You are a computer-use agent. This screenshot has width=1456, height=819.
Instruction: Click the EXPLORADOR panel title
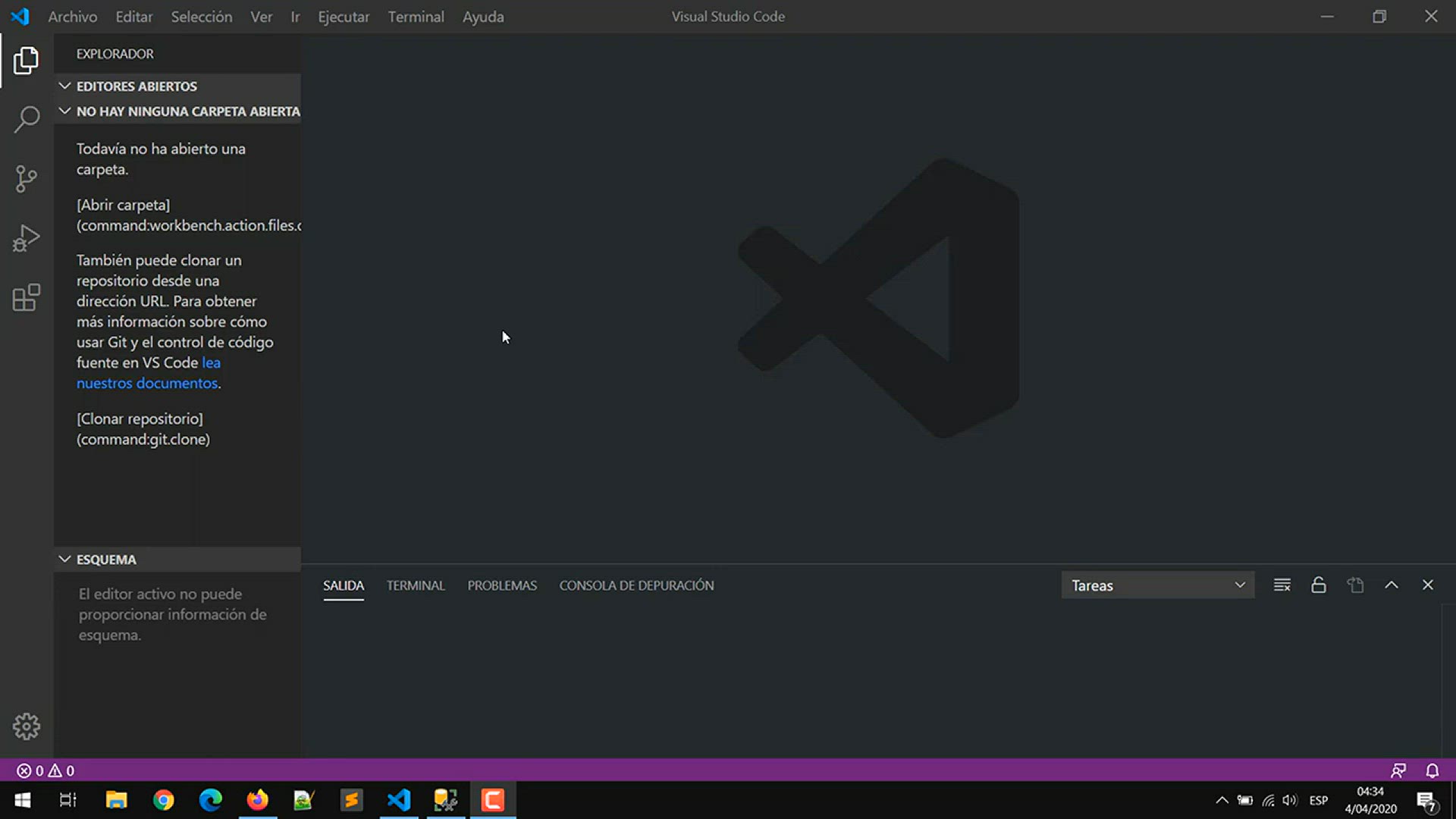[x=115, y=54]
